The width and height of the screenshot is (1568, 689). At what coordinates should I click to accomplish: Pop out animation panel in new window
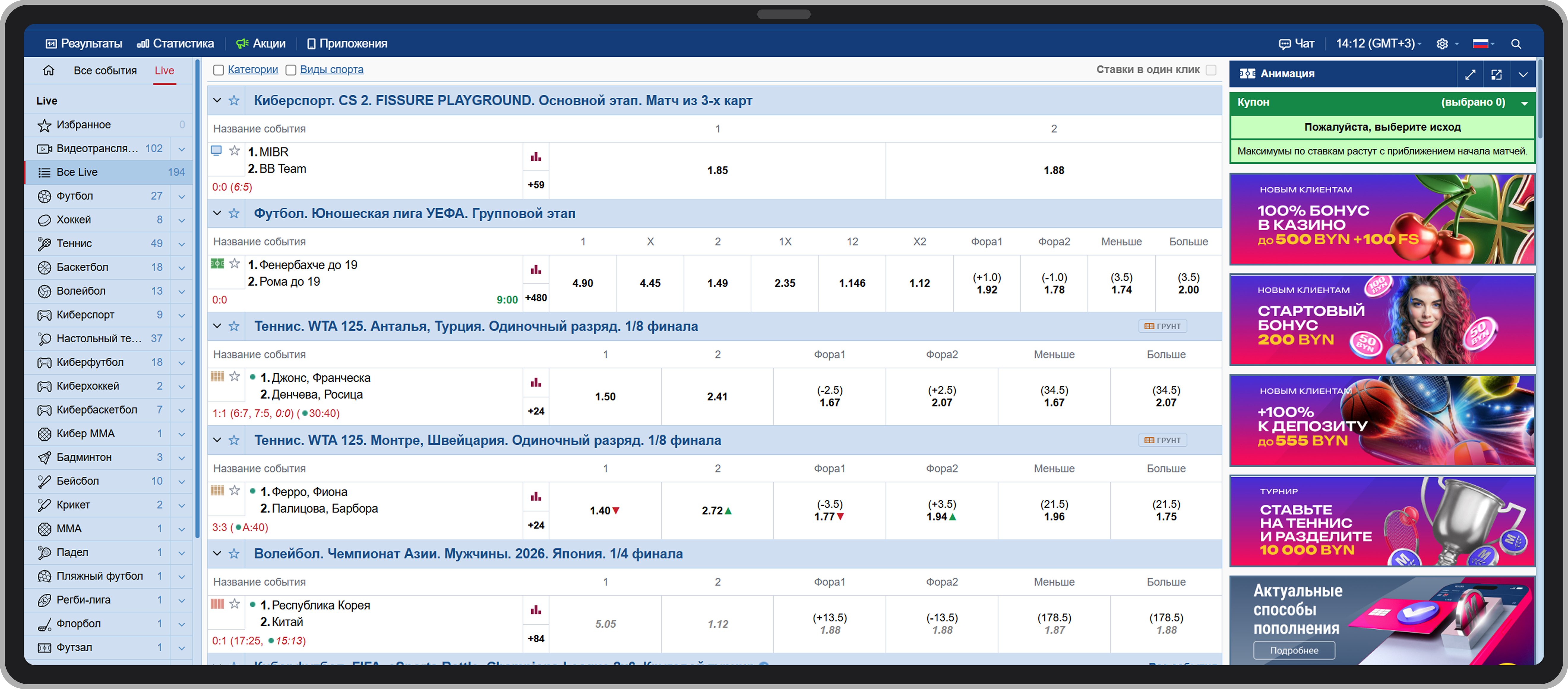pos(1496,74)
